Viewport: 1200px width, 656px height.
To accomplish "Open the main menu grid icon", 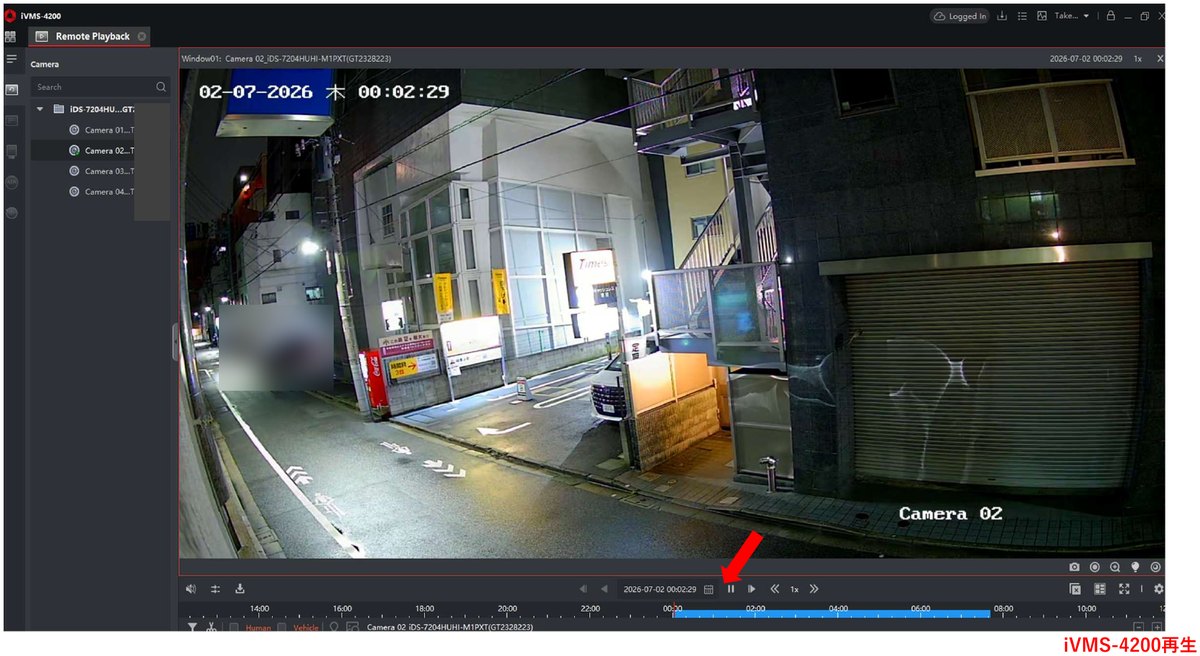I will [x=11, y=36].
